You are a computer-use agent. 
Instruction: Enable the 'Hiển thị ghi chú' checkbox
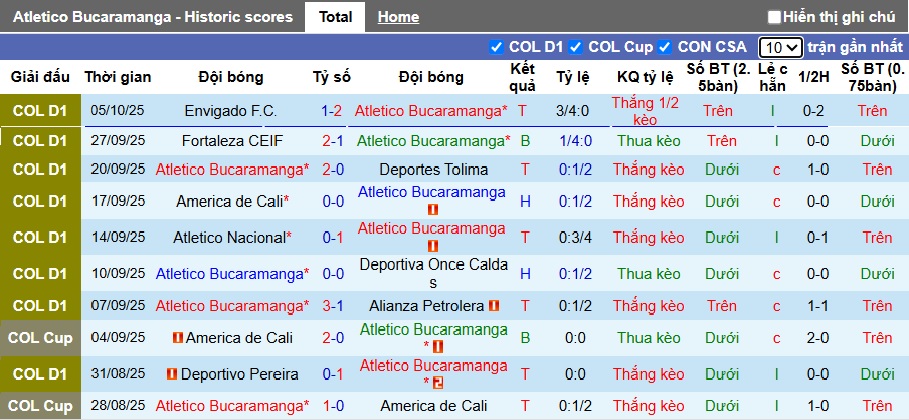click(774, 17)
